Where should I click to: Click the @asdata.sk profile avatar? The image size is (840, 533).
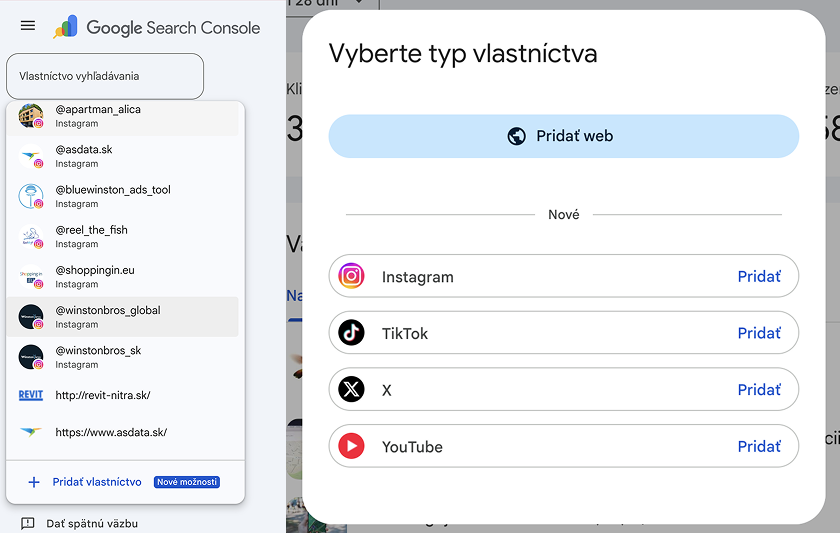(x=31, y=156)
